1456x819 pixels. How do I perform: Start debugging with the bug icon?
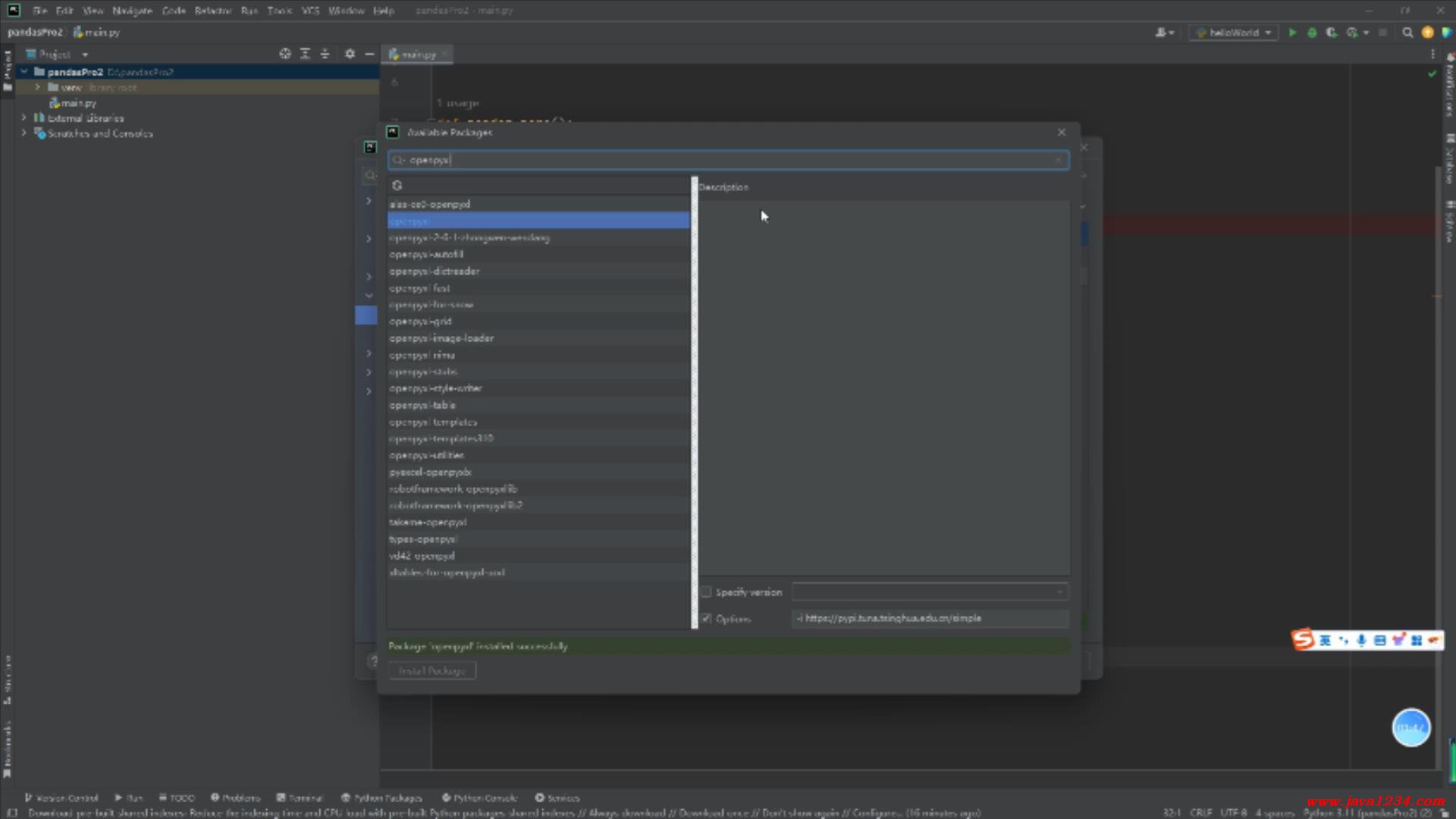[x=1312, y=33]
